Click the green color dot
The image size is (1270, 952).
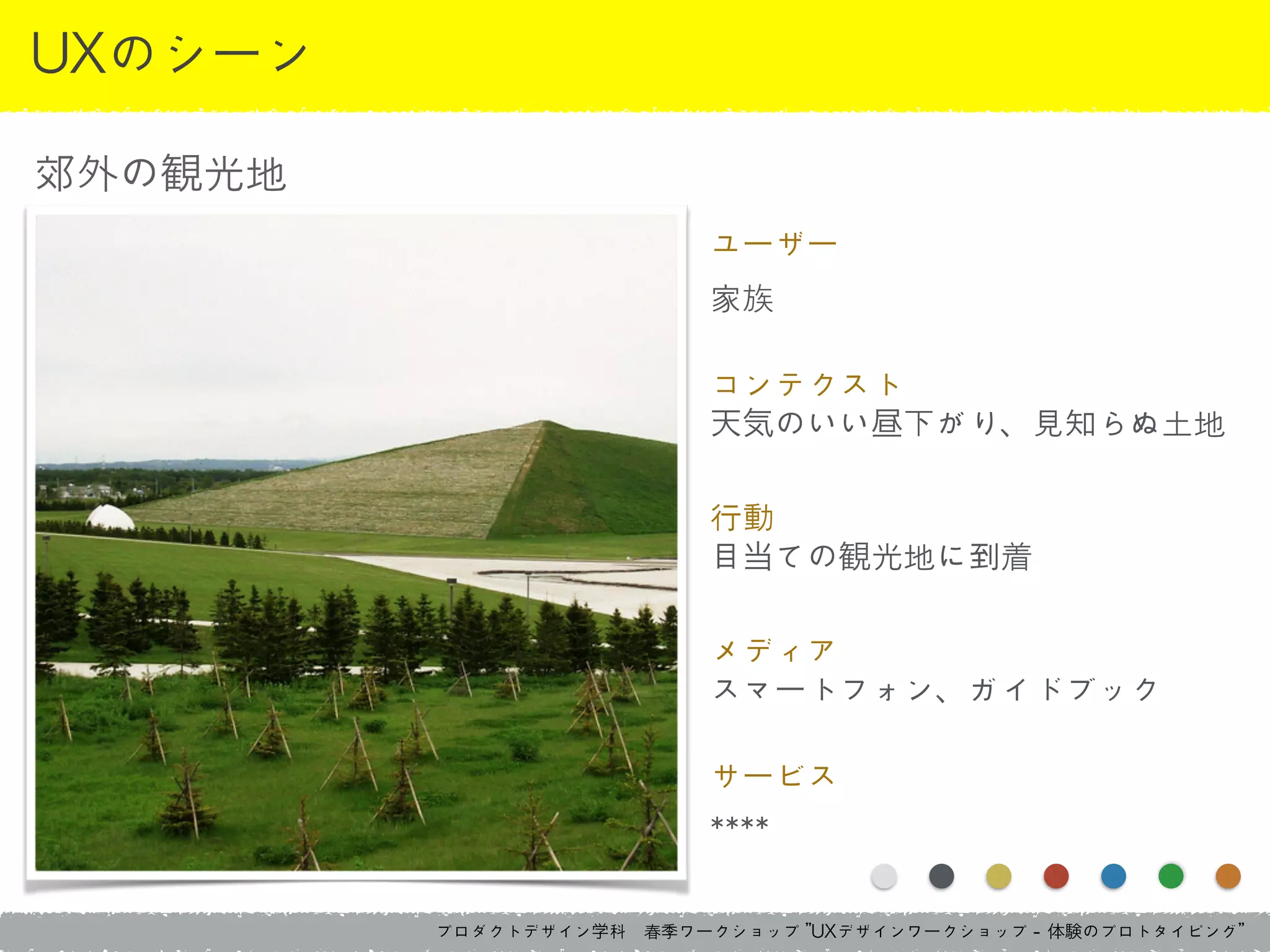tap(1171, 876)
